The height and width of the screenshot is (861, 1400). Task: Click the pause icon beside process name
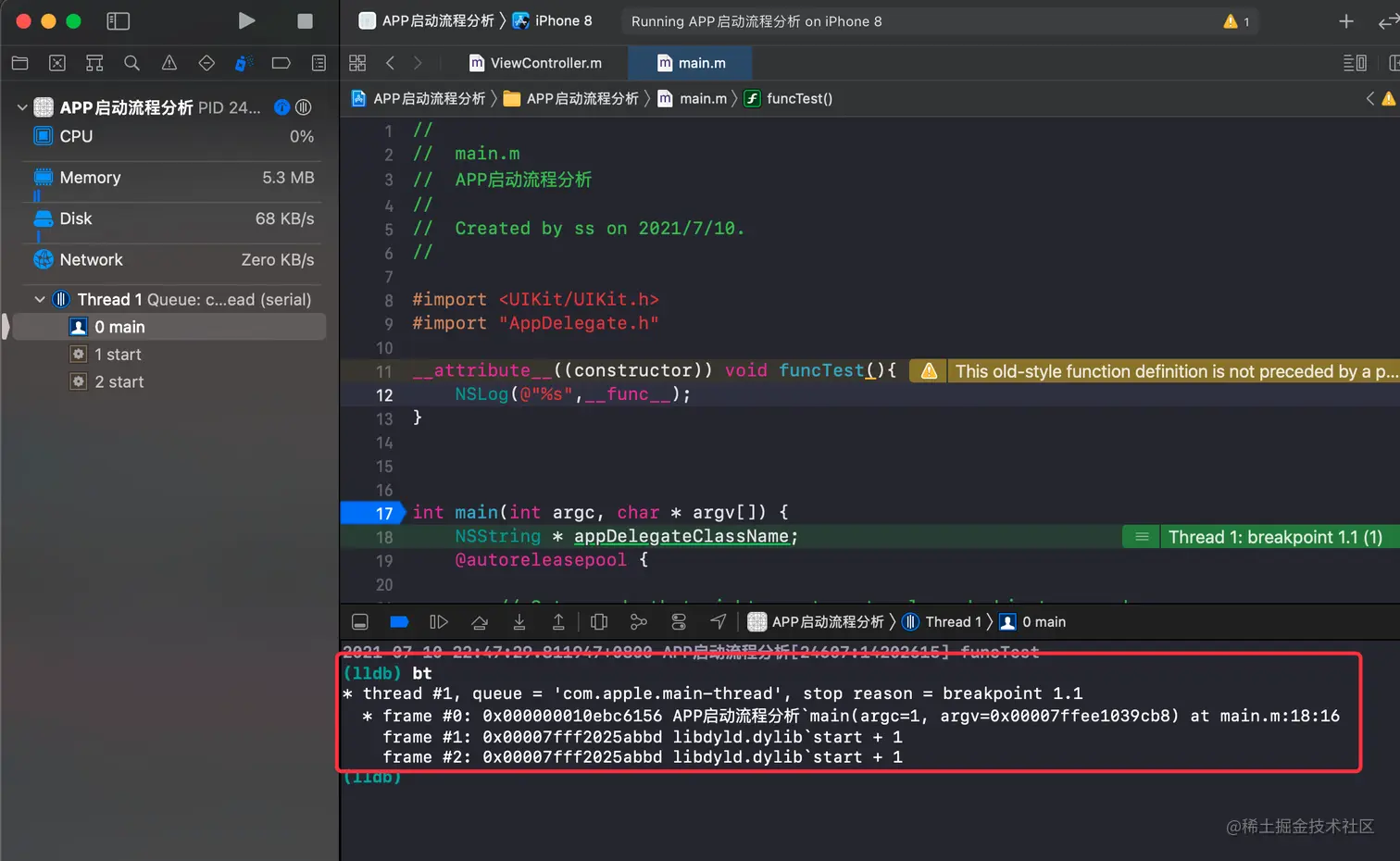point(303,107)
